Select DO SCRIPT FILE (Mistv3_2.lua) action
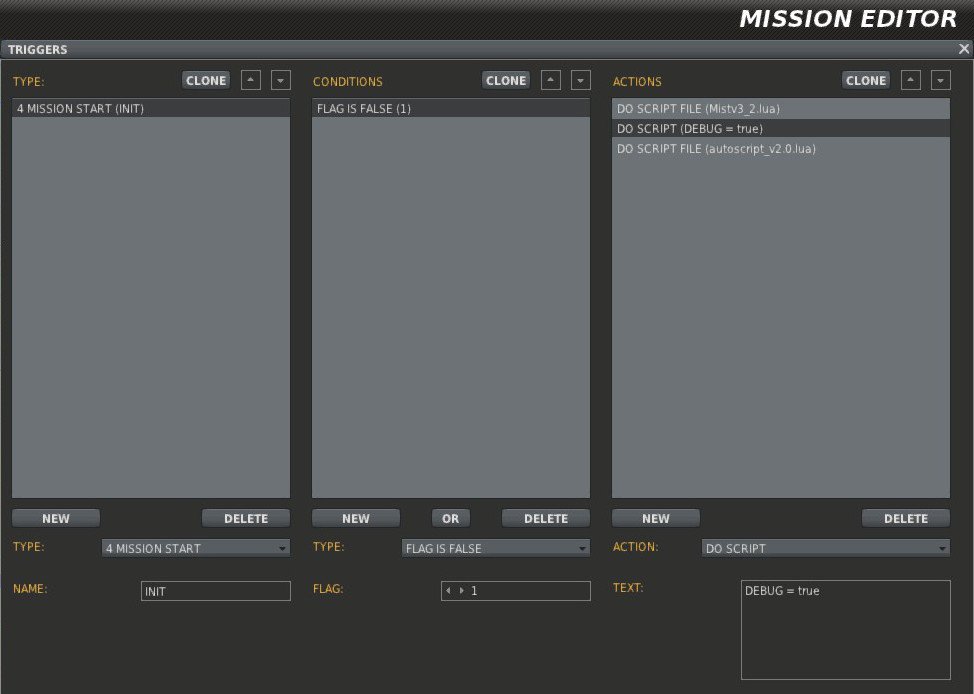The height and width of the screenshot is (694, 974). (781, 108)
